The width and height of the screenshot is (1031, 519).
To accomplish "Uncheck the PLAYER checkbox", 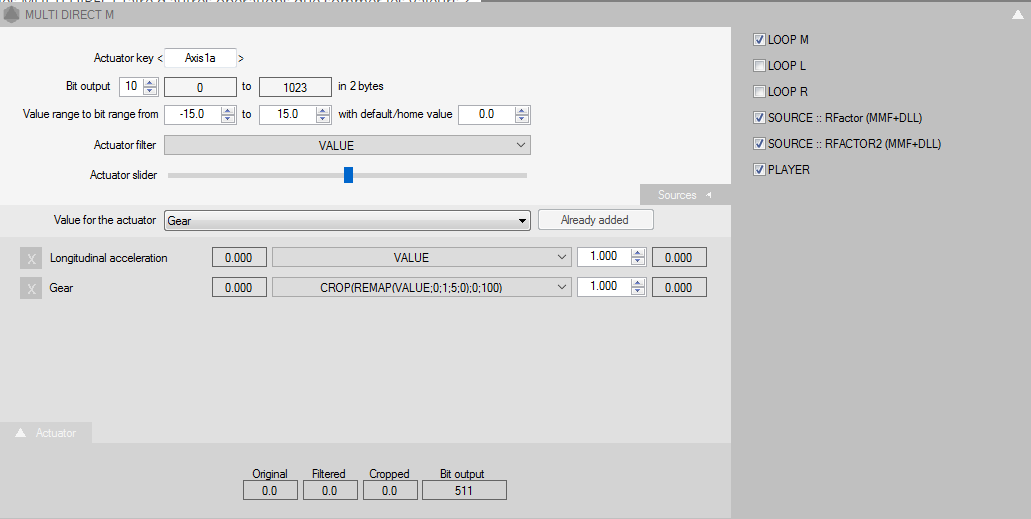I will pos(760,170).
